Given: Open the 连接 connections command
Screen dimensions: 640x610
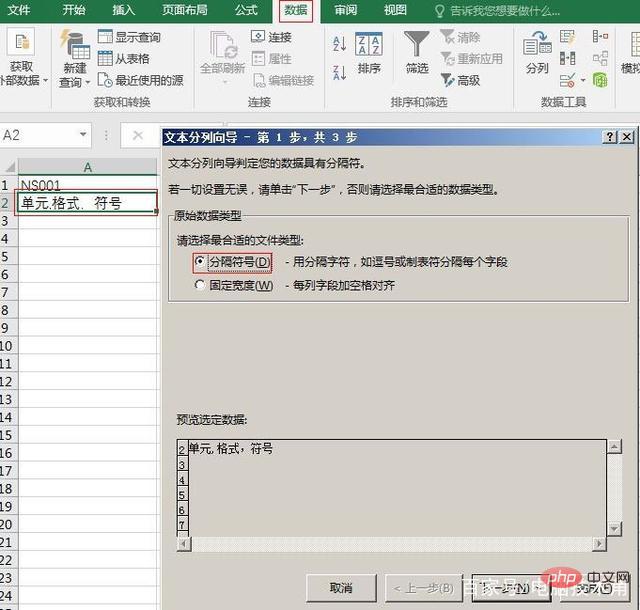Looking at the screenshot, I should pos(271,37).
